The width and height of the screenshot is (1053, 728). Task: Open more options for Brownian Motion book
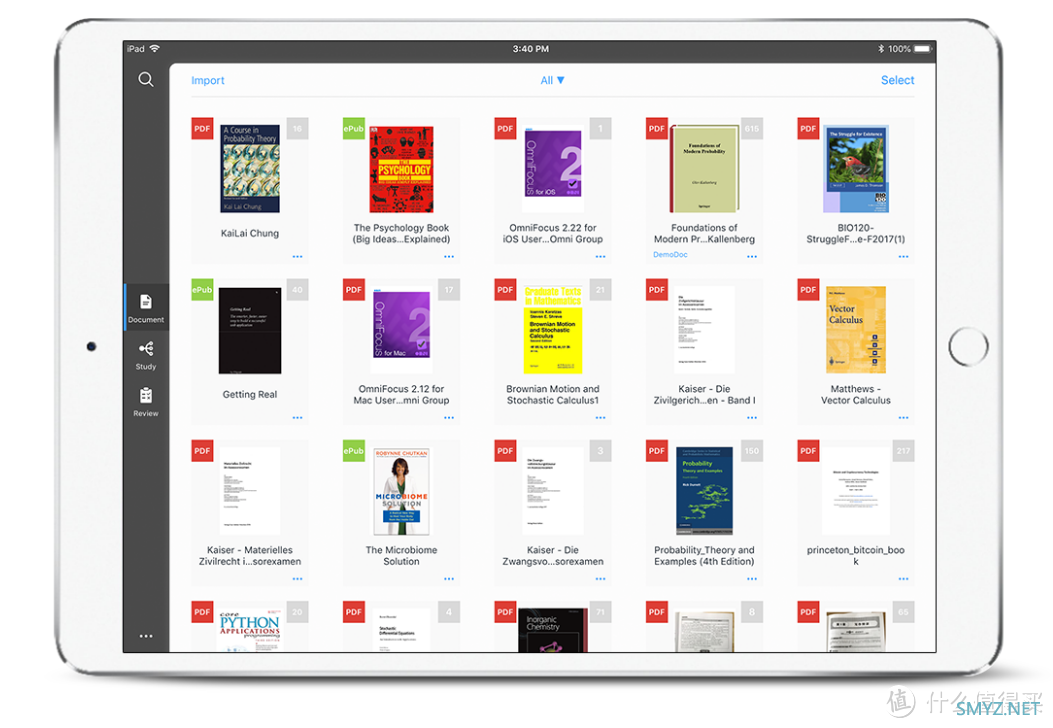600,418
